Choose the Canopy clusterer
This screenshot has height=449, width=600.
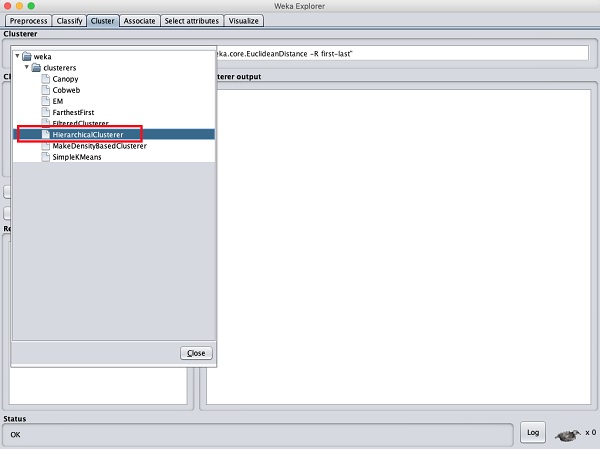click(x=65, y=79)
